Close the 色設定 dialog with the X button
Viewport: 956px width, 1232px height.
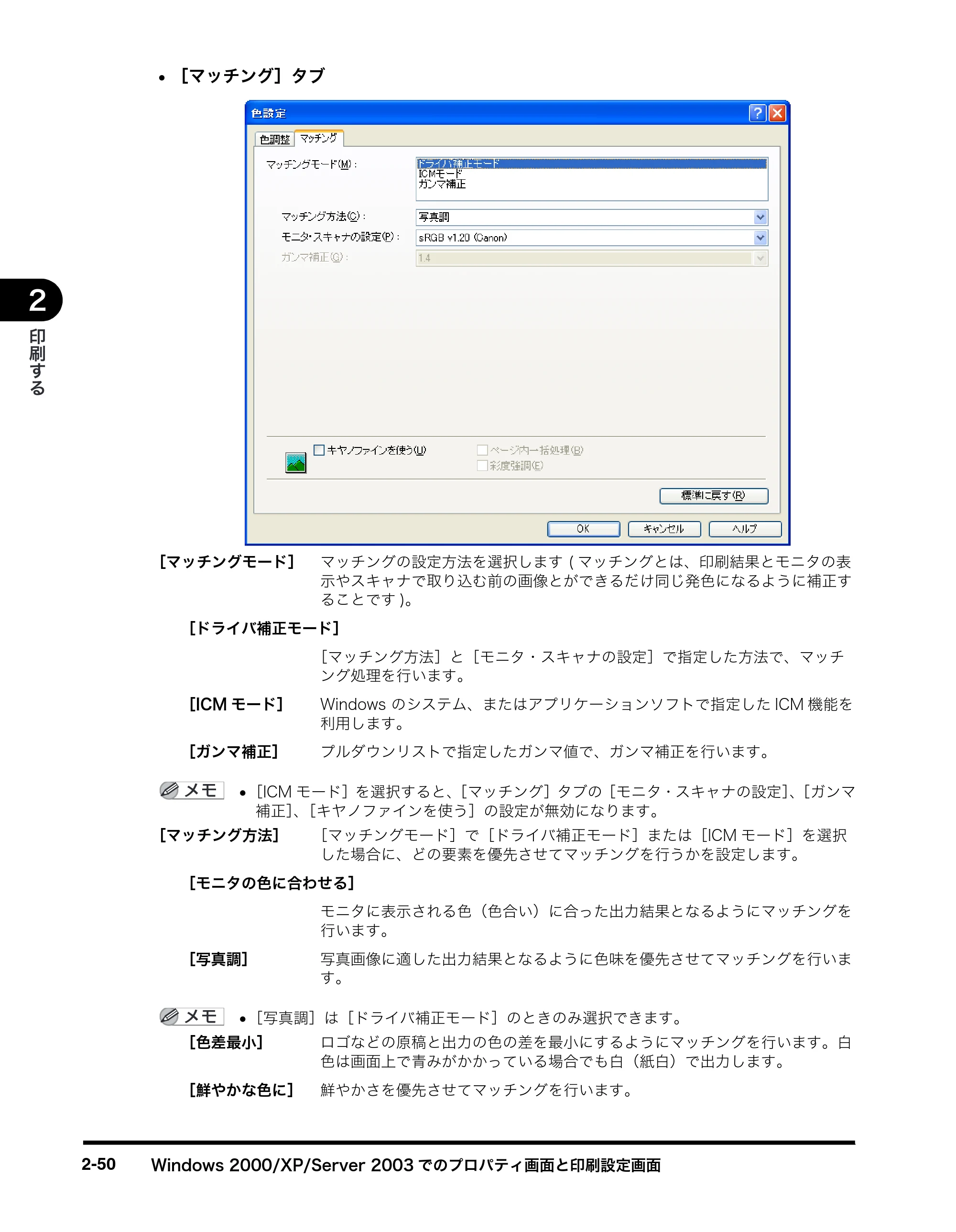click(x=777, y=113)
